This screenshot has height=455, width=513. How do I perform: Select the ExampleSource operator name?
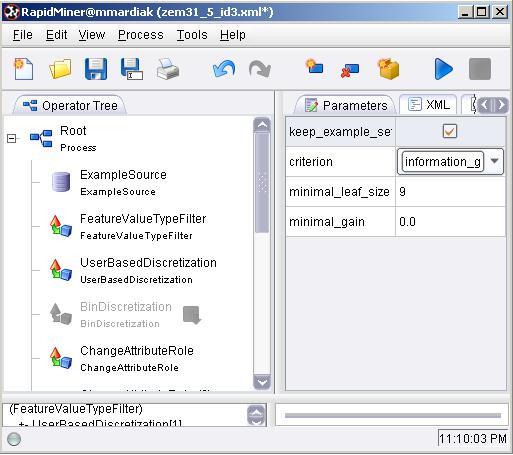point(123,175)
